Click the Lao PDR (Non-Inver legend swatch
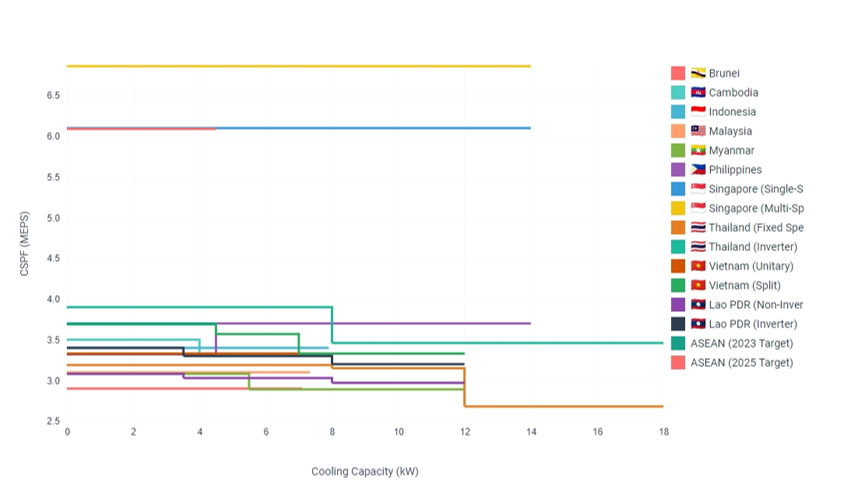The image size is (856, 492). (x=678, y=305)
